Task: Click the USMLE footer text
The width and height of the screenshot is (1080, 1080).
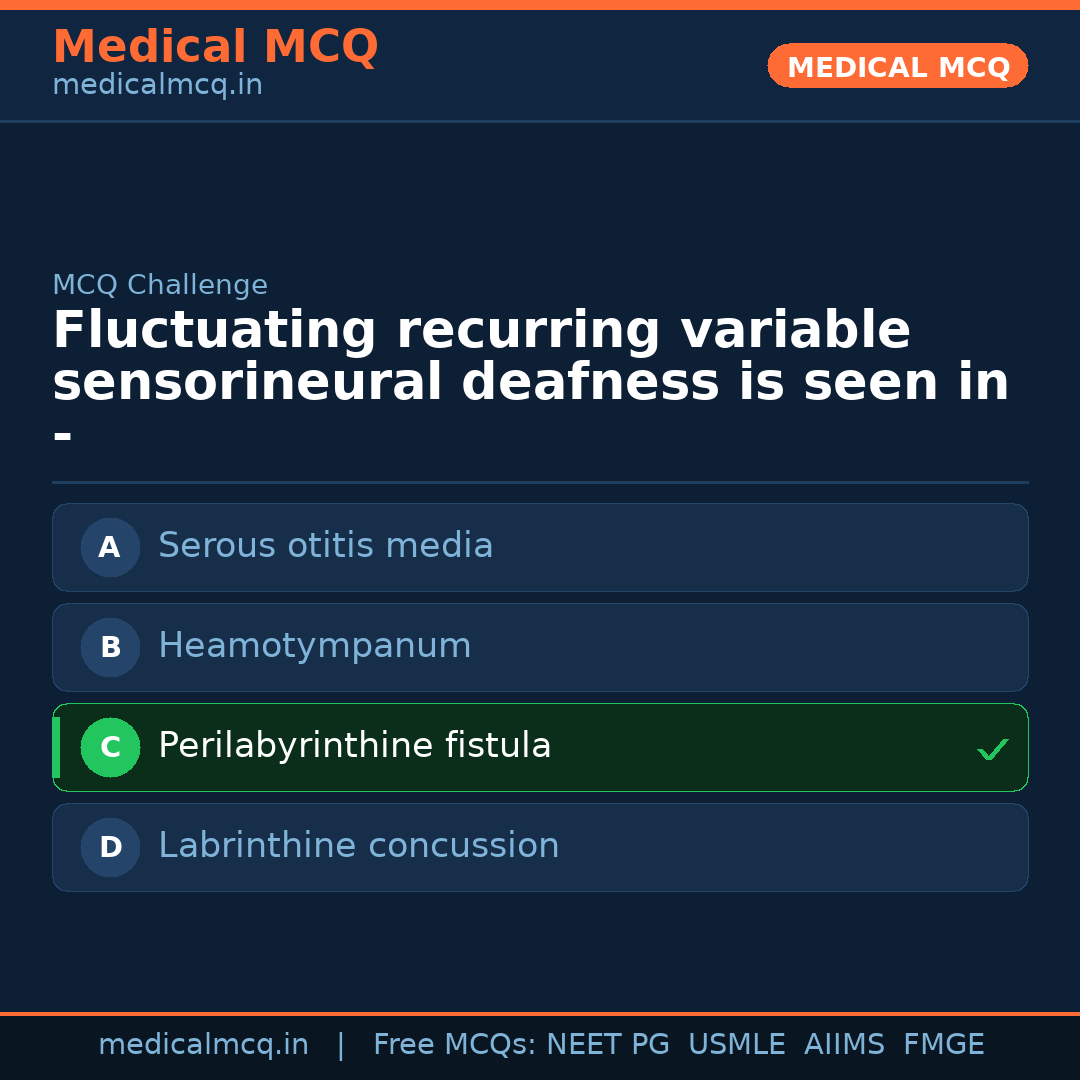Action: click(x=736, y=1045)
